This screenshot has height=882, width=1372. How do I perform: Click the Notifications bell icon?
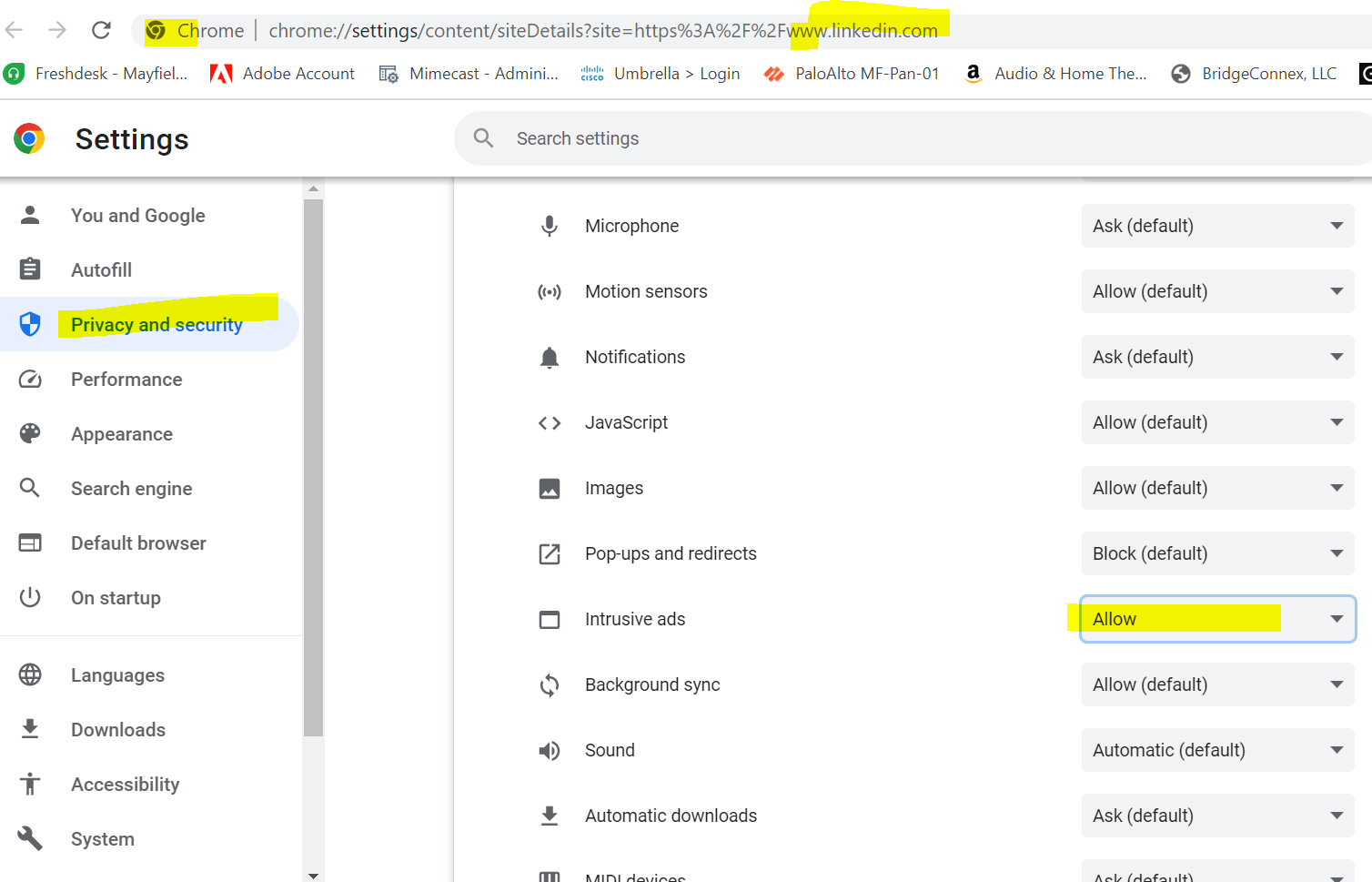click(550, 358)
